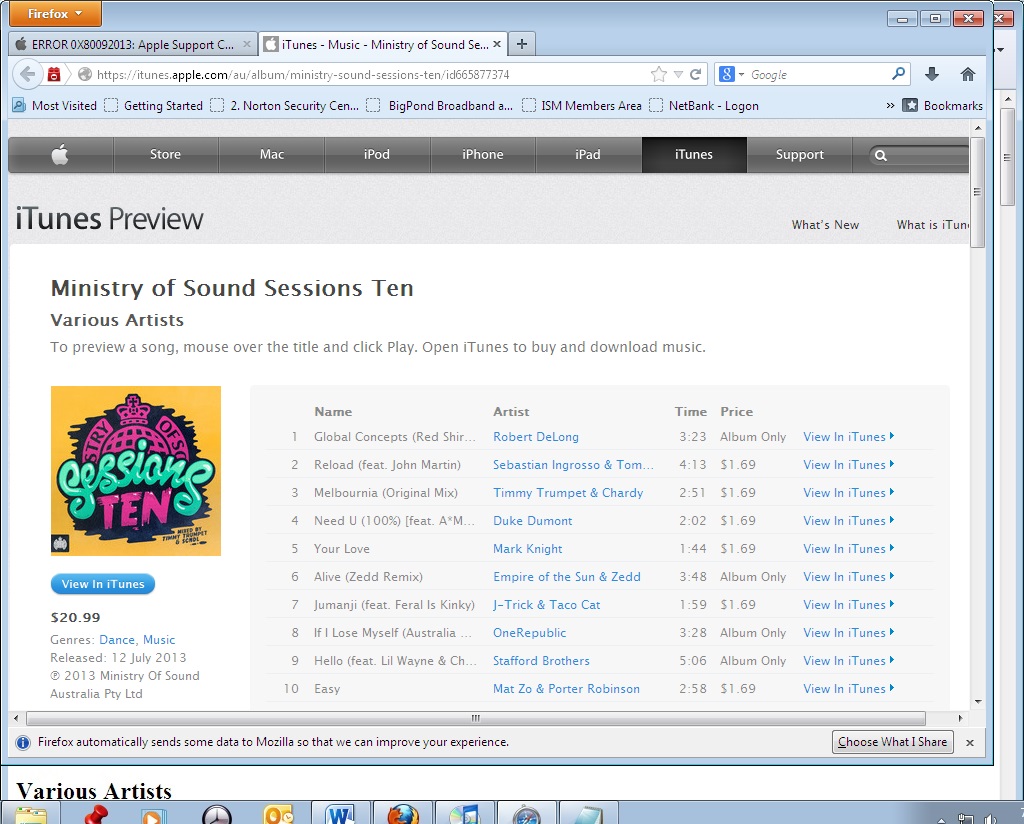Click the Apple logo in navigation bar
Screen dimensions: 1024x824
(60, 155)
